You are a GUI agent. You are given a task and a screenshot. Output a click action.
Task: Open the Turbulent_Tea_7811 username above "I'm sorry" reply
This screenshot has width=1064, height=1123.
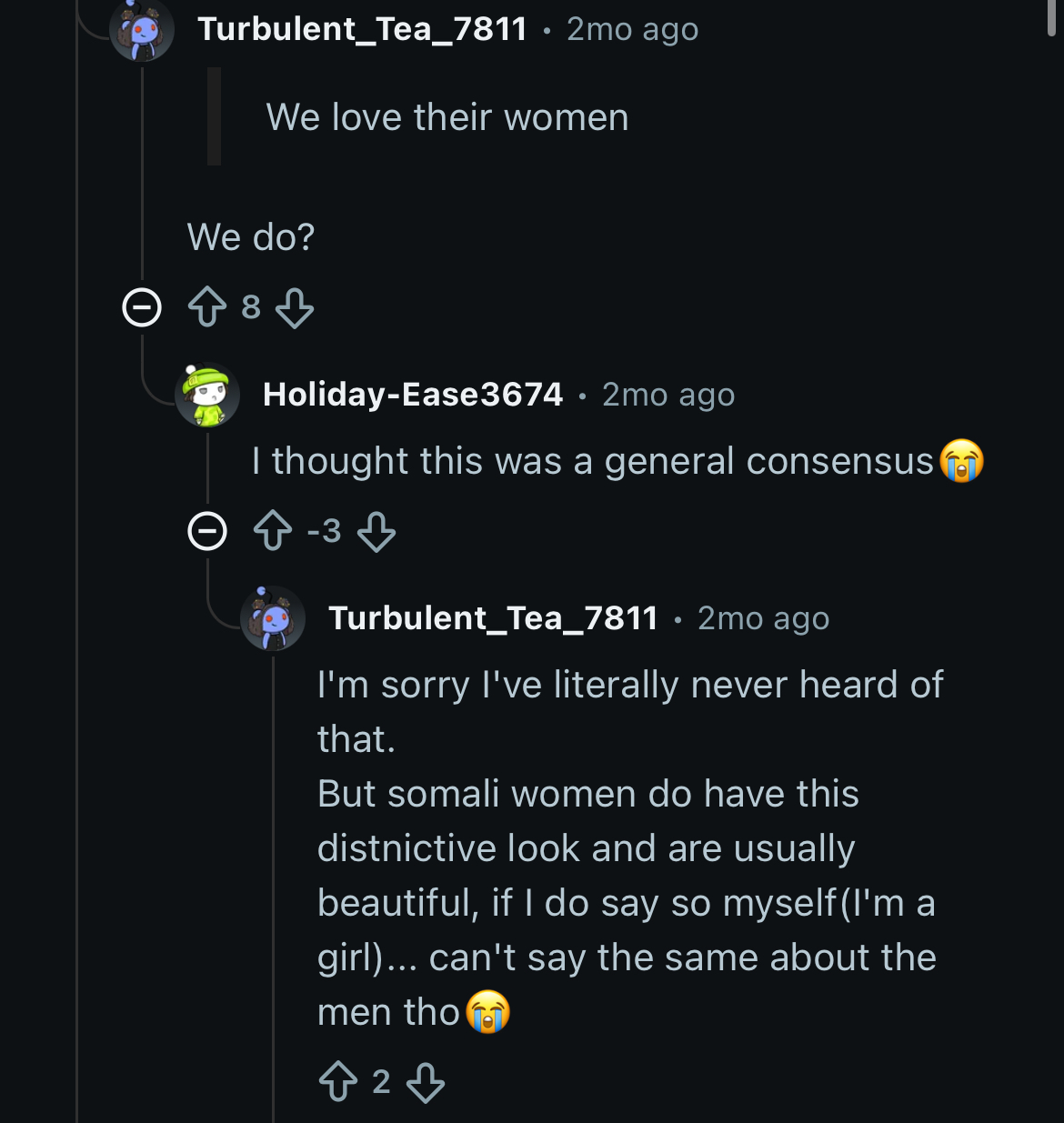[x=493, y=618]
